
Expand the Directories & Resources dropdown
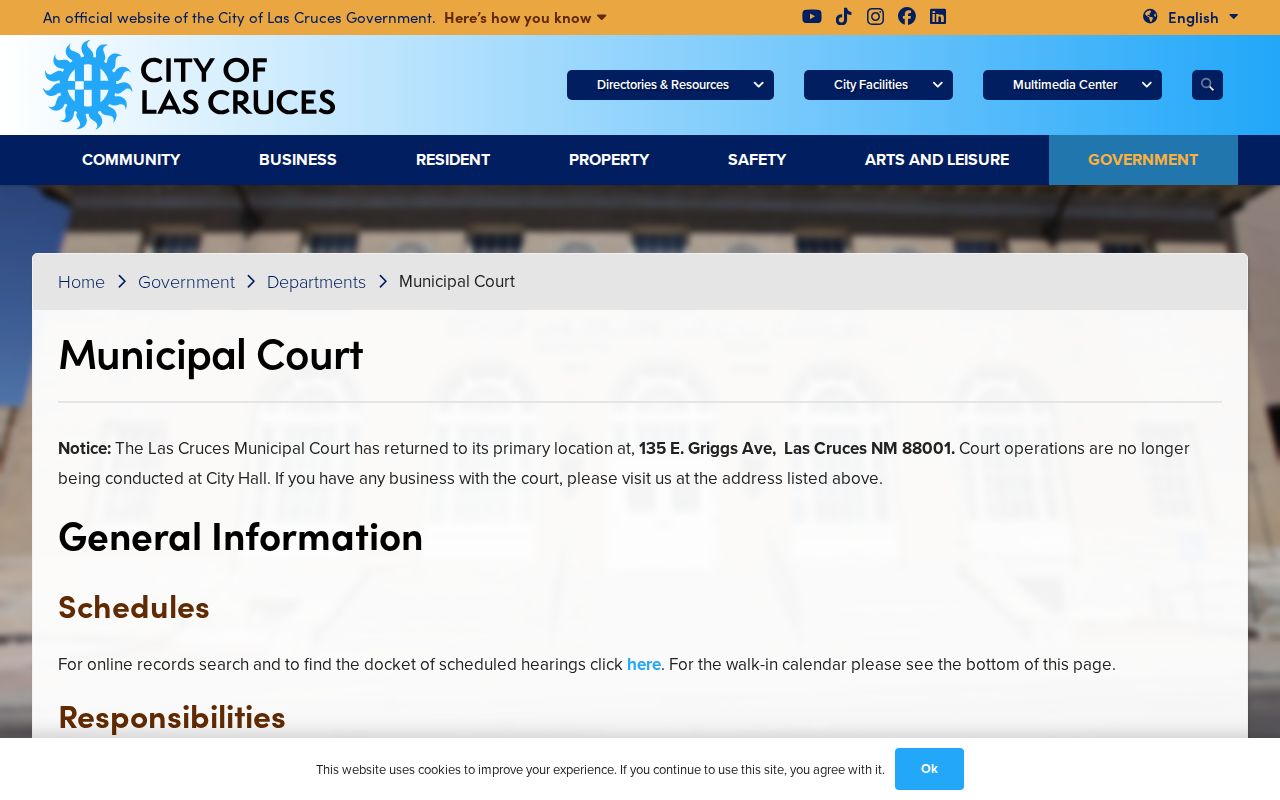[670, 85]
